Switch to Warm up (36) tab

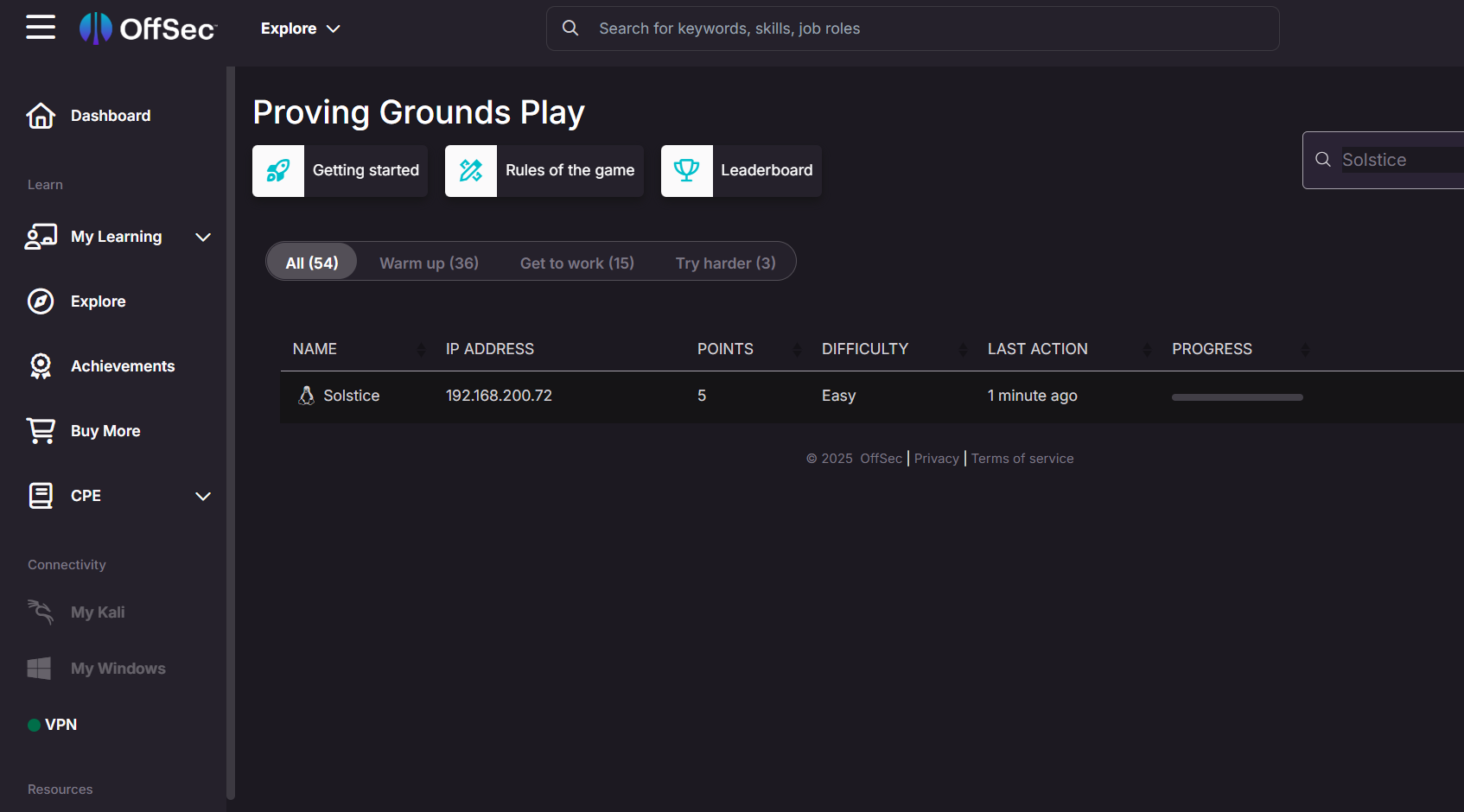[430, 263]
